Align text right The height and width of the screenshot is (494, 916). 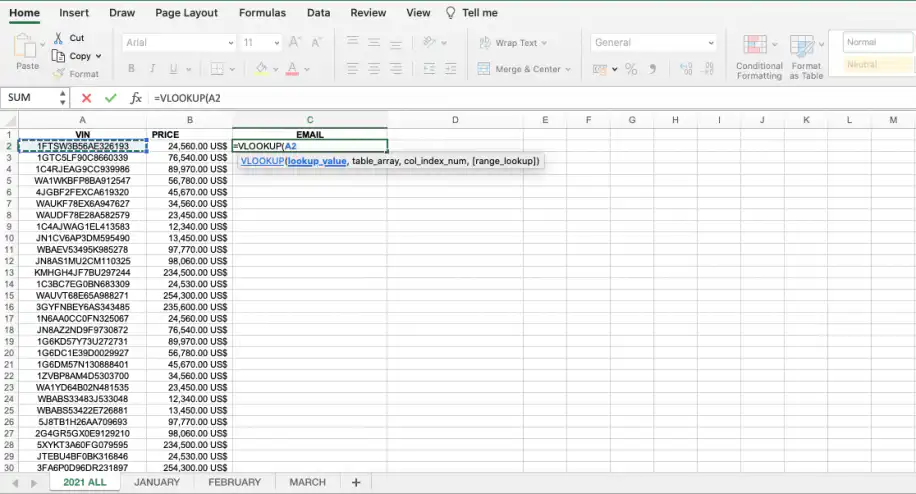[395, 69]
